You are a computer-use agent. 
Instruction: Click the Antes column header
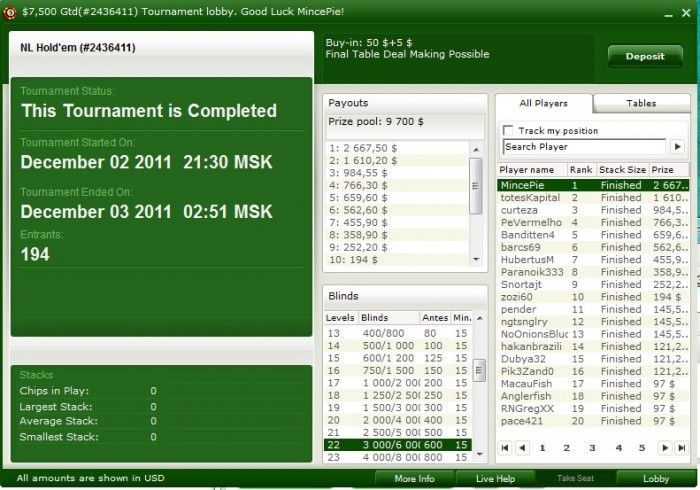pyautogui.click(x=435, y=318)
